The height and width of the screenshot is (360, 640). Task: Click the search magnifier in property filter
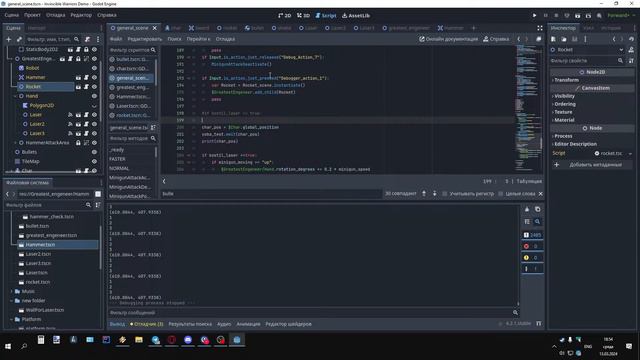620,60
